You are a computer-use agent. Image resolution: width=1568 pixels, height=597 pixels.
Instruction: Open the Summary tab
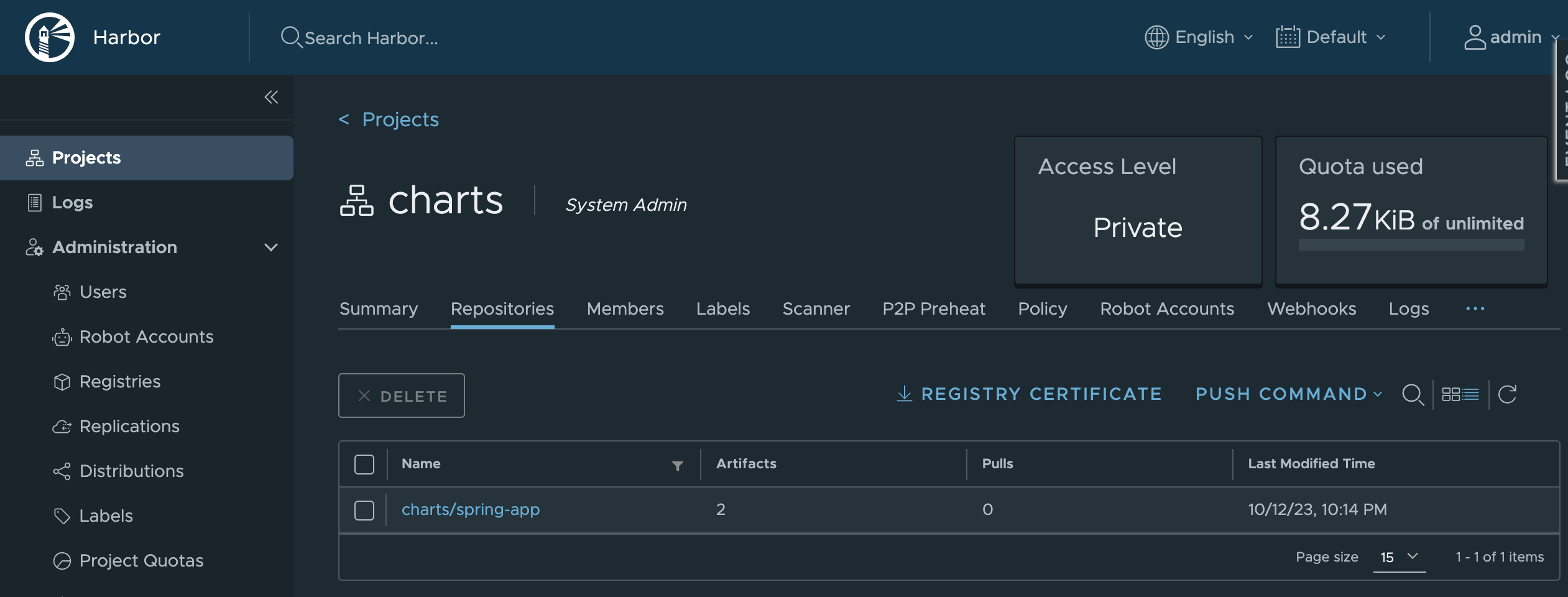click(x=379, y=308)
